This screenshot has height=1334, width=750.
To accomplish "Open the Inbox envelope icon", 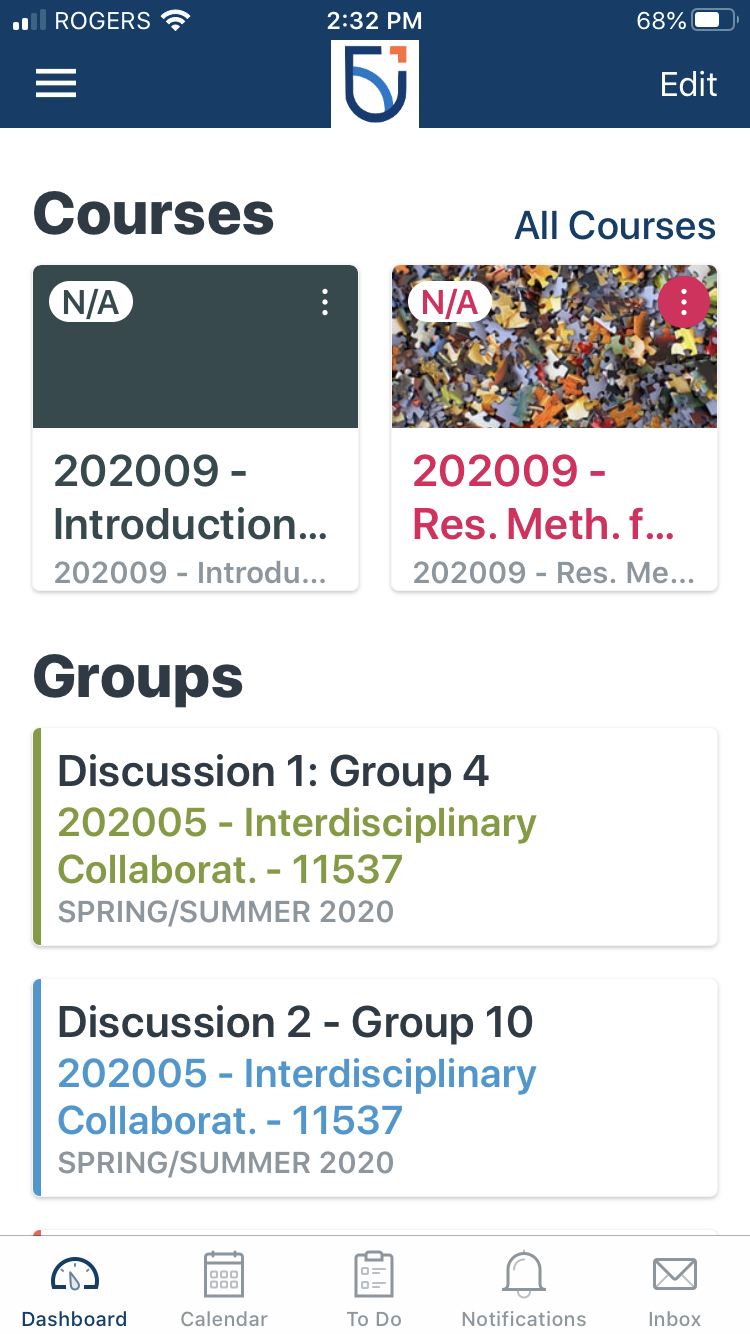I will pyautogui.click(x=674, y=1274).
